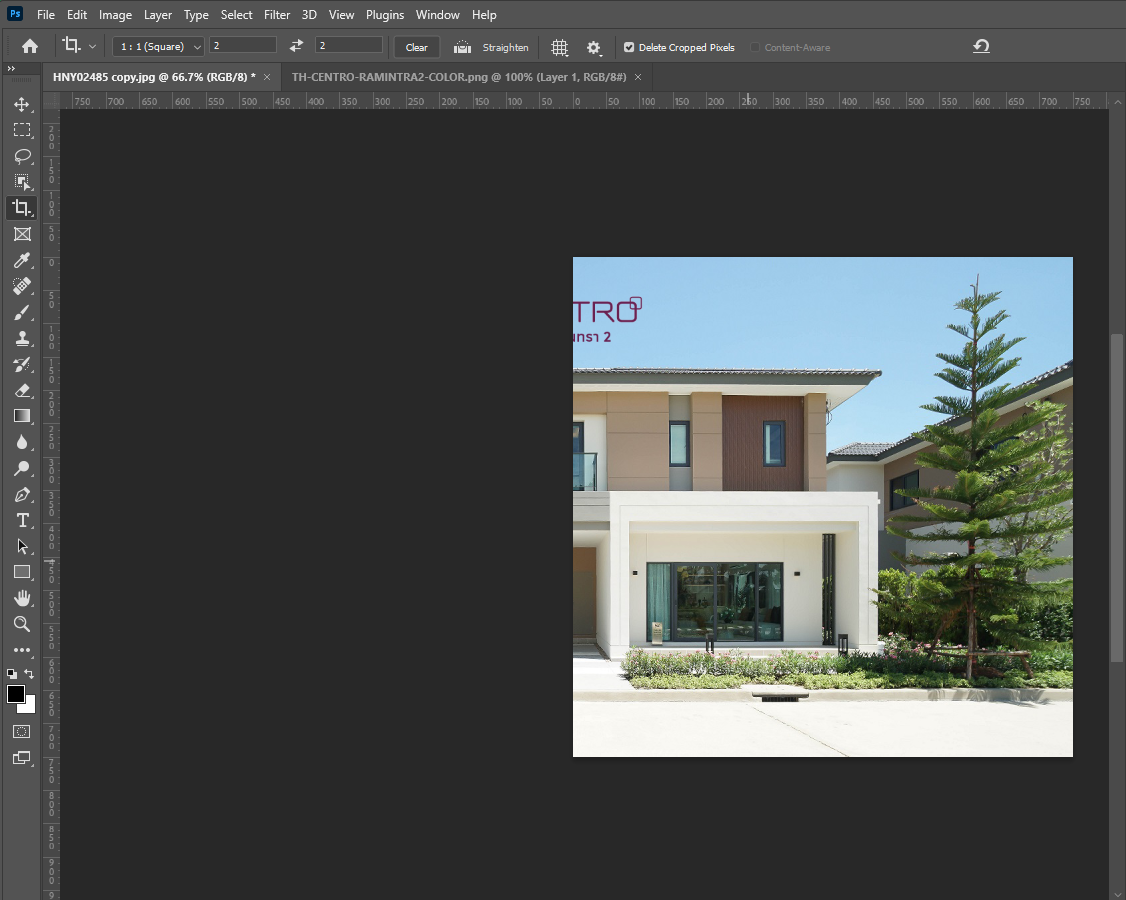The height and width of the screenshot is (900, 1126).
Task: Select the Clone Stamp tool
Action: click(22, 338)
